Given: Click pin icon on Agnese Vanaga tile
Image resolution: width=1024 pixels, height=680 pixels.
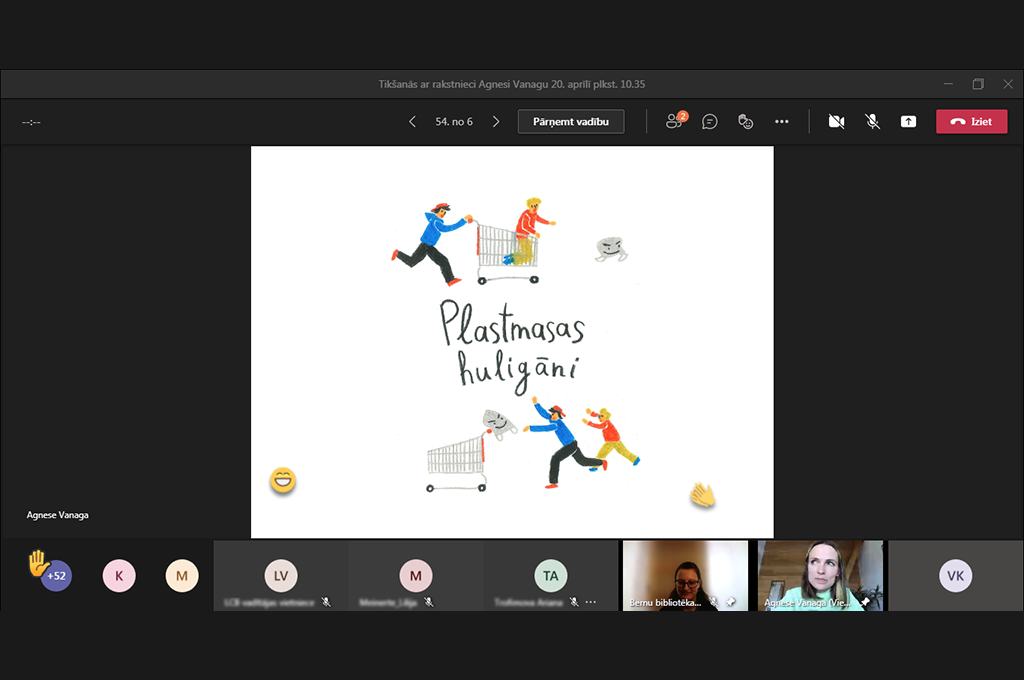Looking at the screenshot, I should pyautogui.click(x=865, y=602).
